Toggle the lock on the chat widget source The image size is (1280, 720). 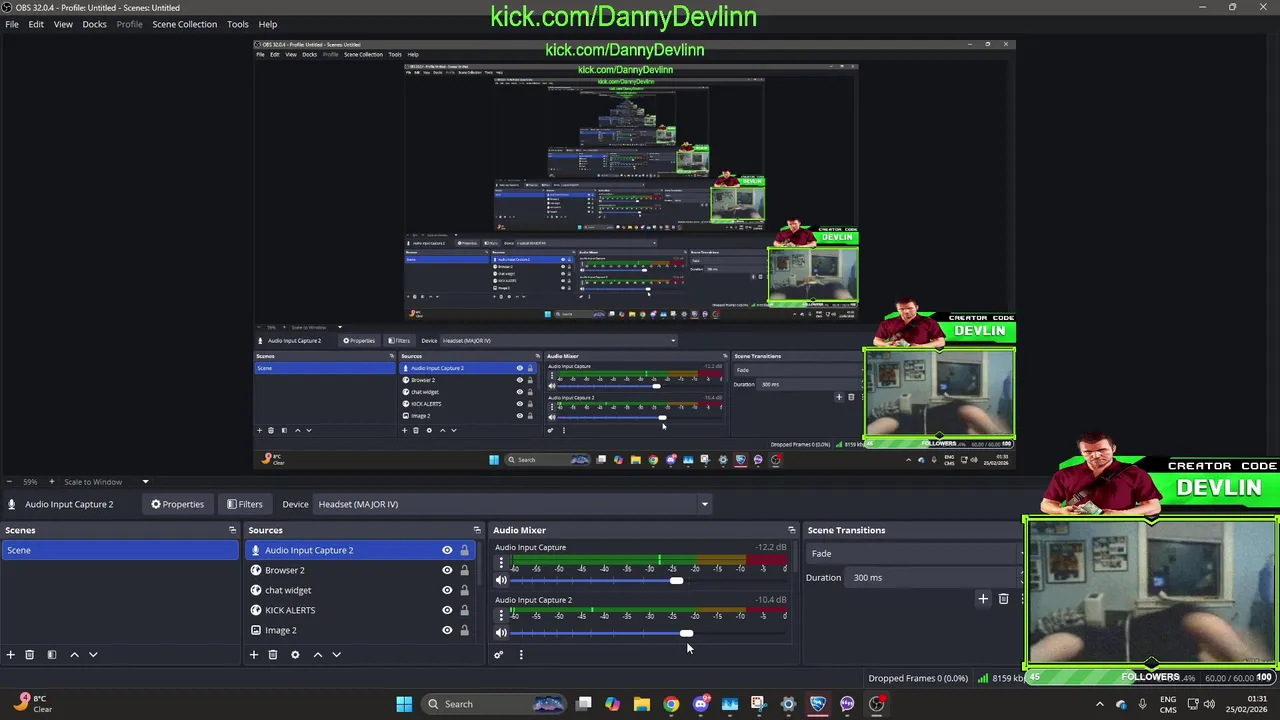464,590
